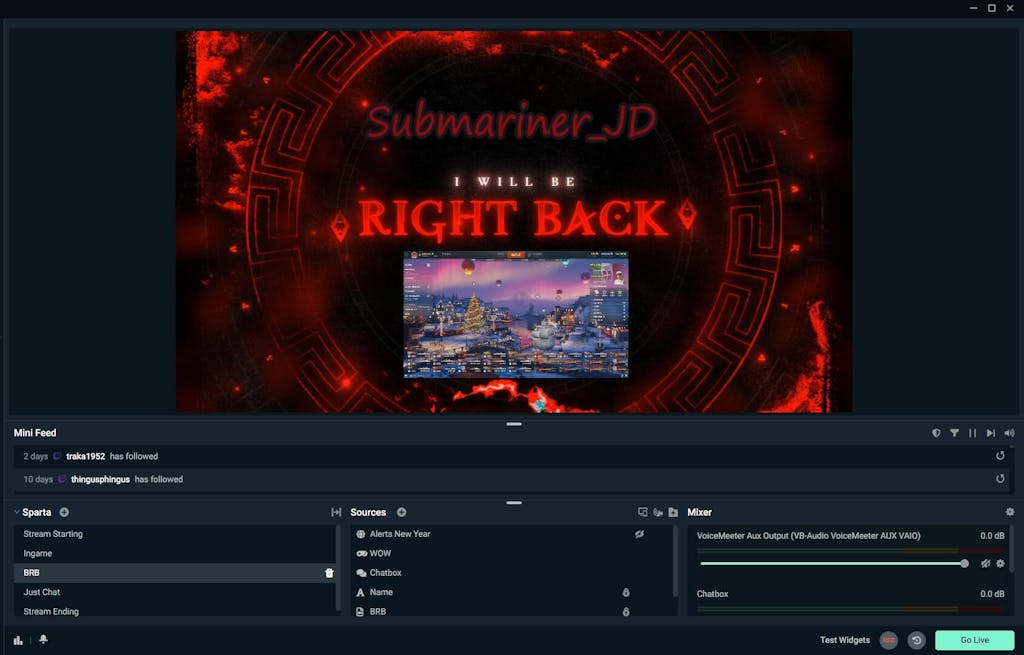Refresh the traka1952 follow event
Viewport: 1024px width, 655px height.
click(x=1000, y=455)
